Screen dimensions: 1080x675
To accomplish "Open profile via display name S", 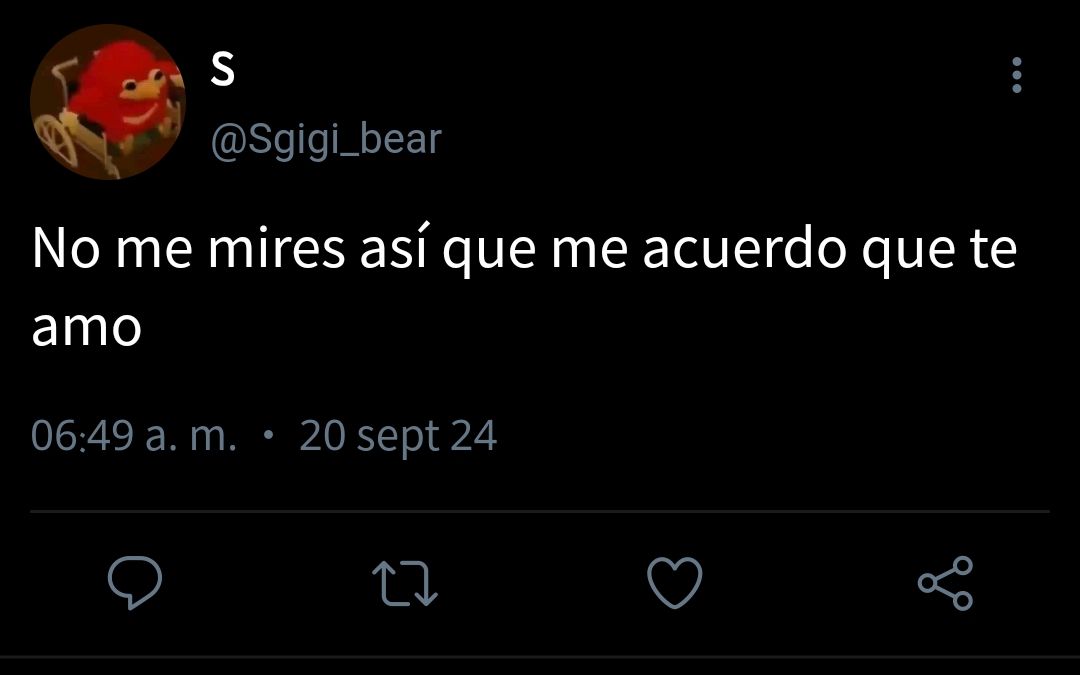I will 222,69.
